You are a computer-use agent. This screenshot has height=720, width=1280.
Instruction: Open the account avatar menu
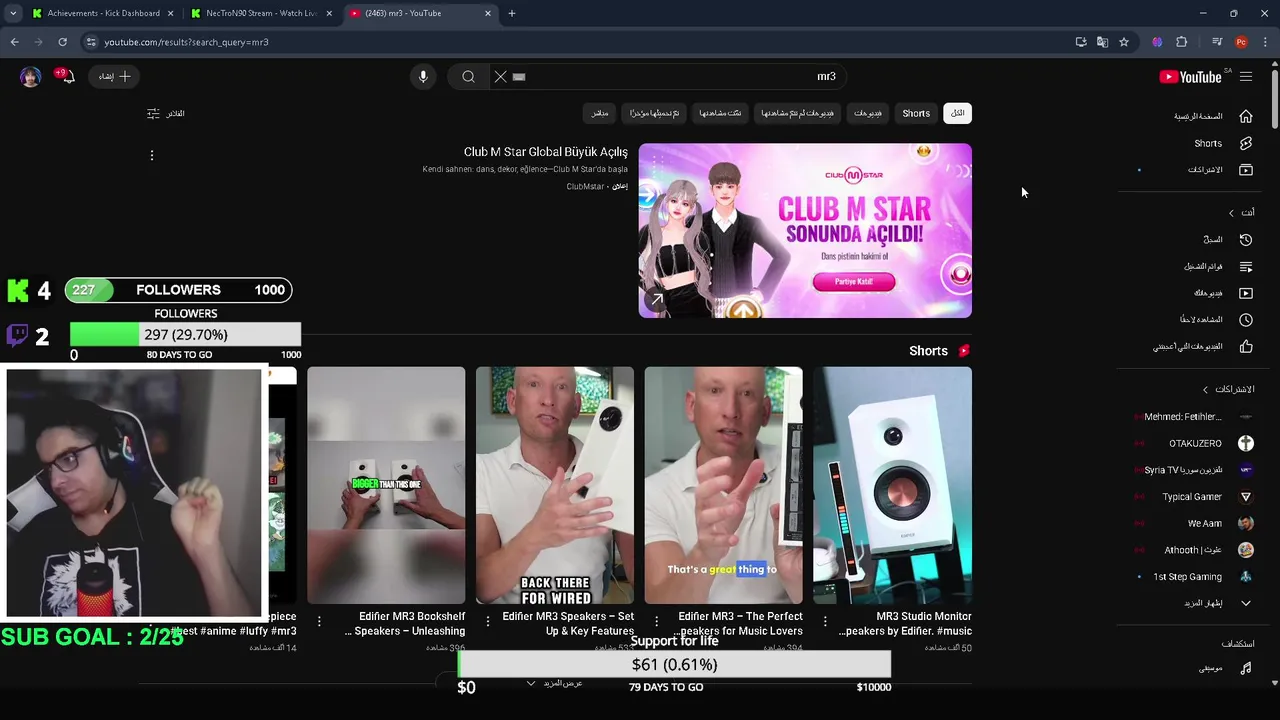tap(30, 77)
